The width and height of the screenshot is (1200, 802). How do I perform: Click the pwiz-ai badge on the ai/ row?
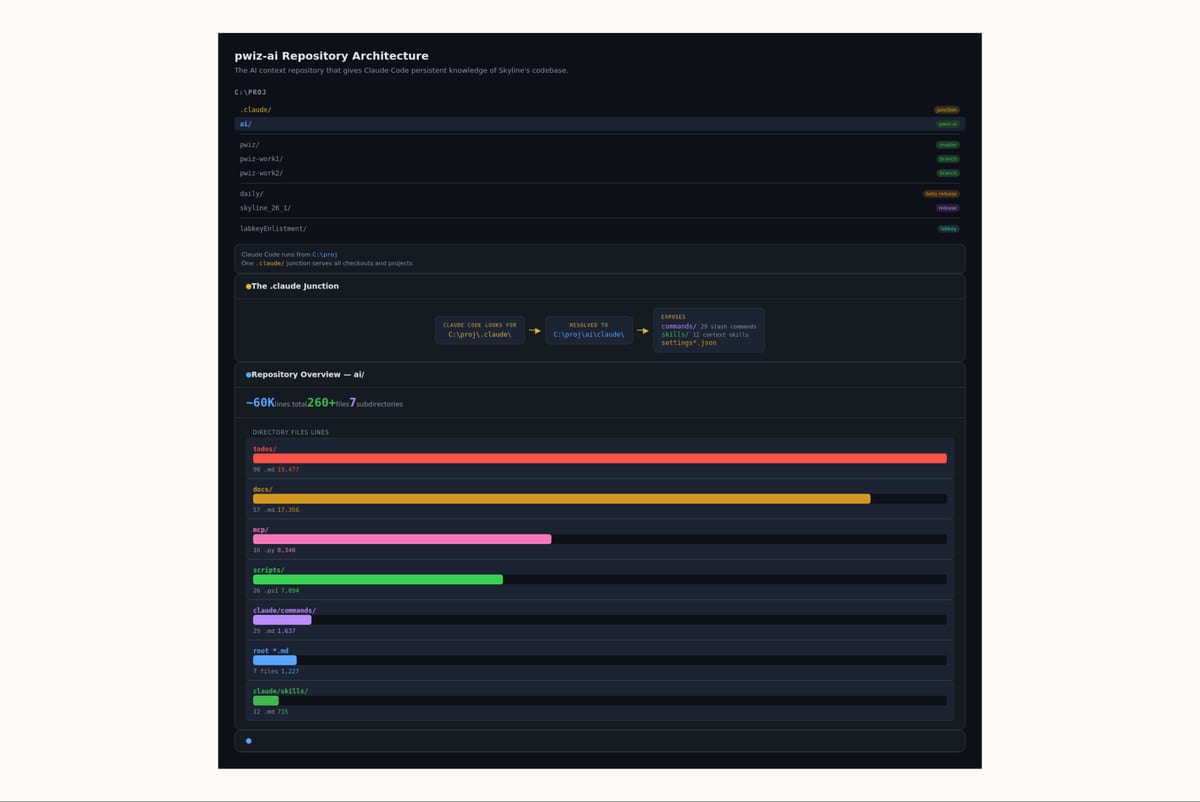(947, 124)
